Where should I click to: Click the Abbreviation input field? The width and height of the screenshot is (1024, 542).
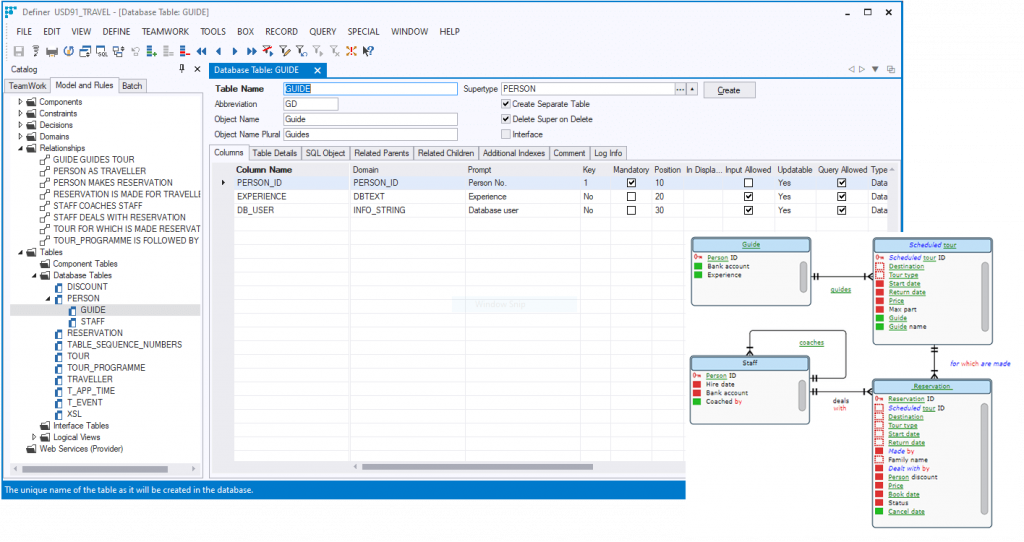[x=311, y=104]
